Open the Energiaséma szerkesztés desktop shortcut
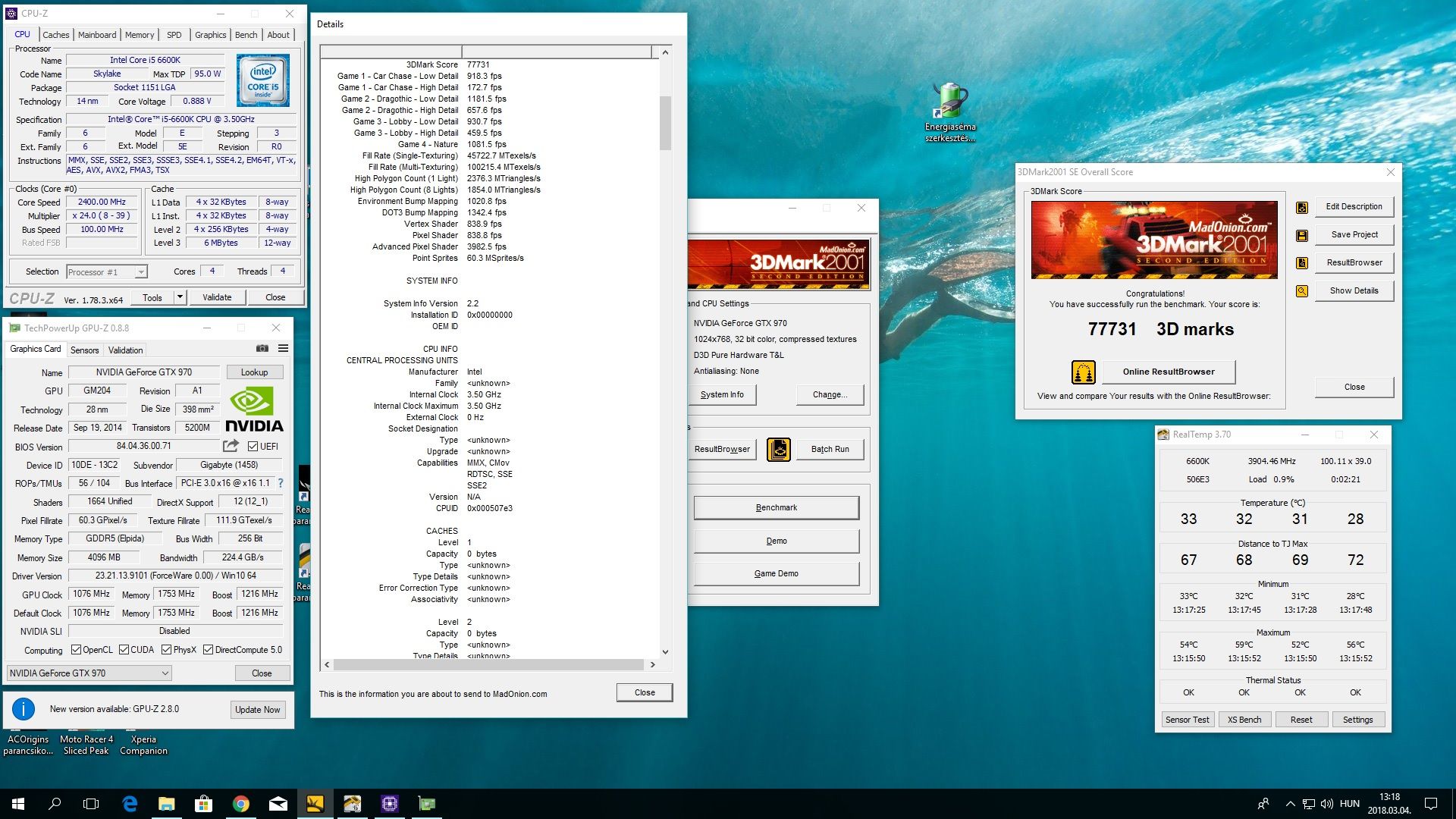Viewport: 1456px width, 819px height. click(x=950, y=112)
